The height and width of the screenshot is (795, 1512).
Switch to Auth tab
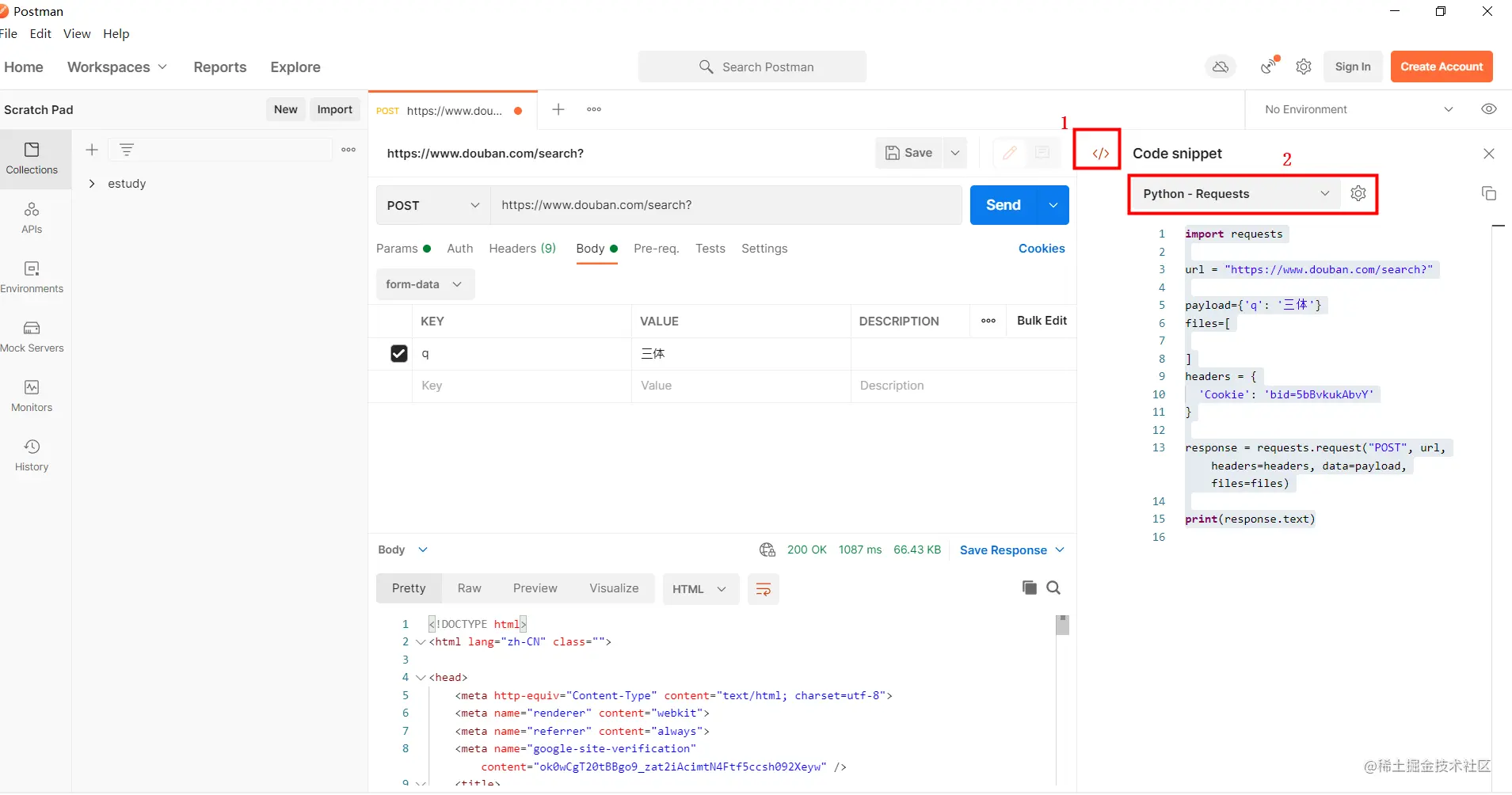459,249
